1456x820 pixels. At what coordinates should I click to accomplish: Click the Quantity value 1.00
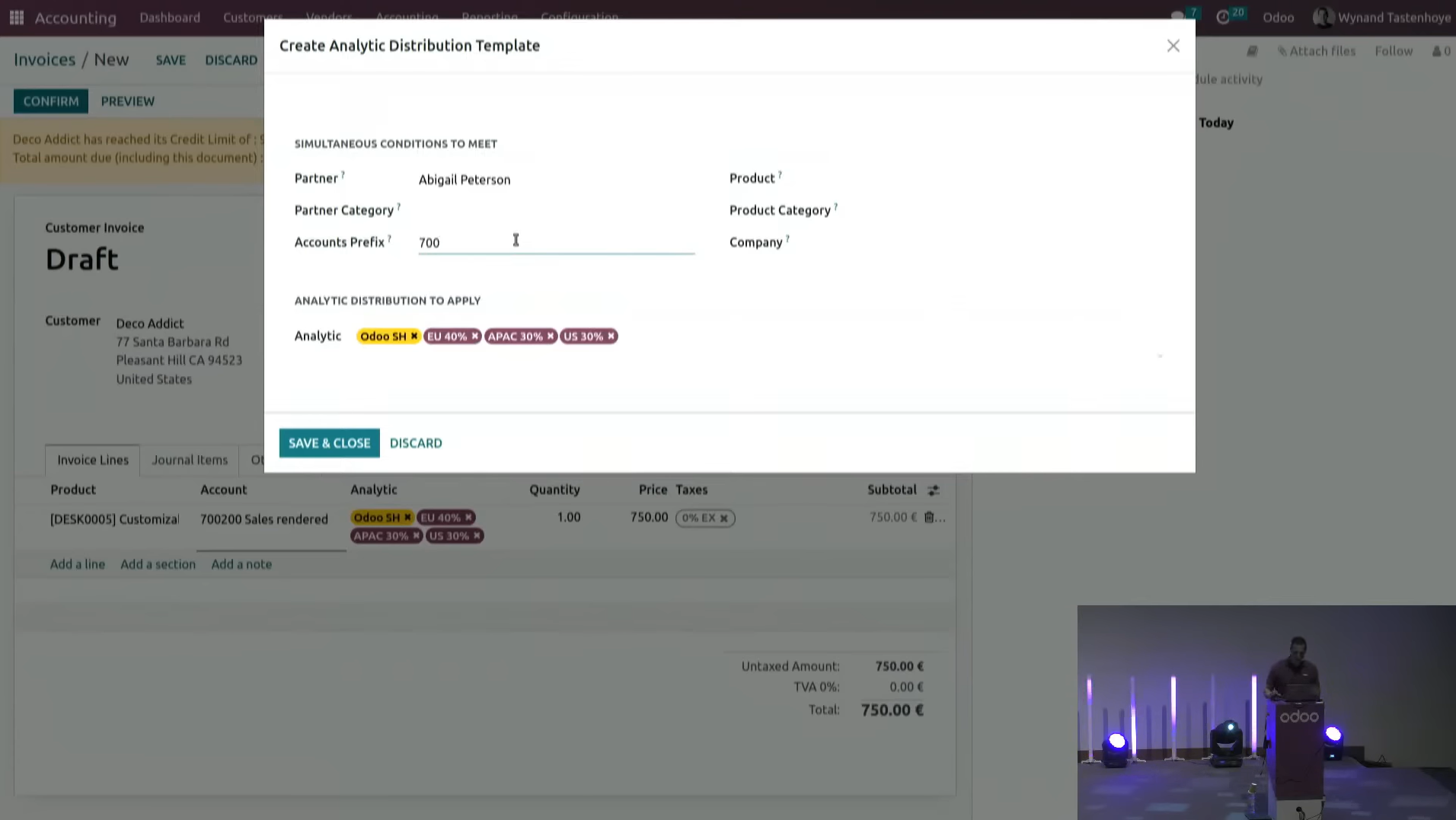click(568, 517)
